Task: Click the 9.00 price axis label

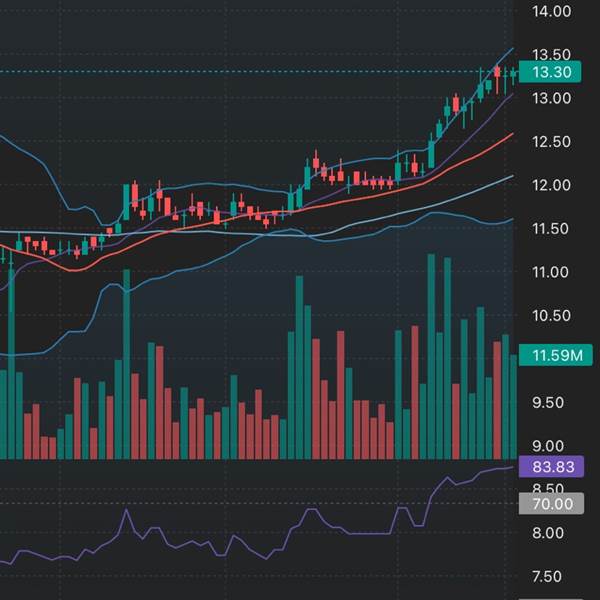Action: pyautogui.click(x=548, y=446)
